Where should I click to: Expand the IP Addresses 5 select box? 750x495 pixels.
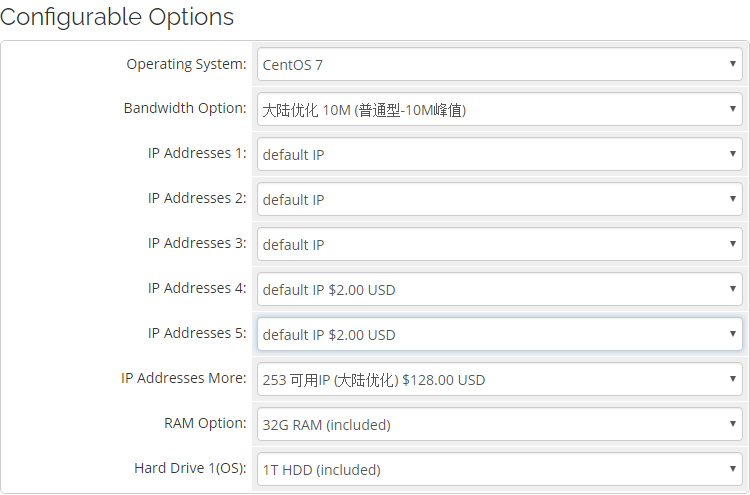(x=499, y=334)
